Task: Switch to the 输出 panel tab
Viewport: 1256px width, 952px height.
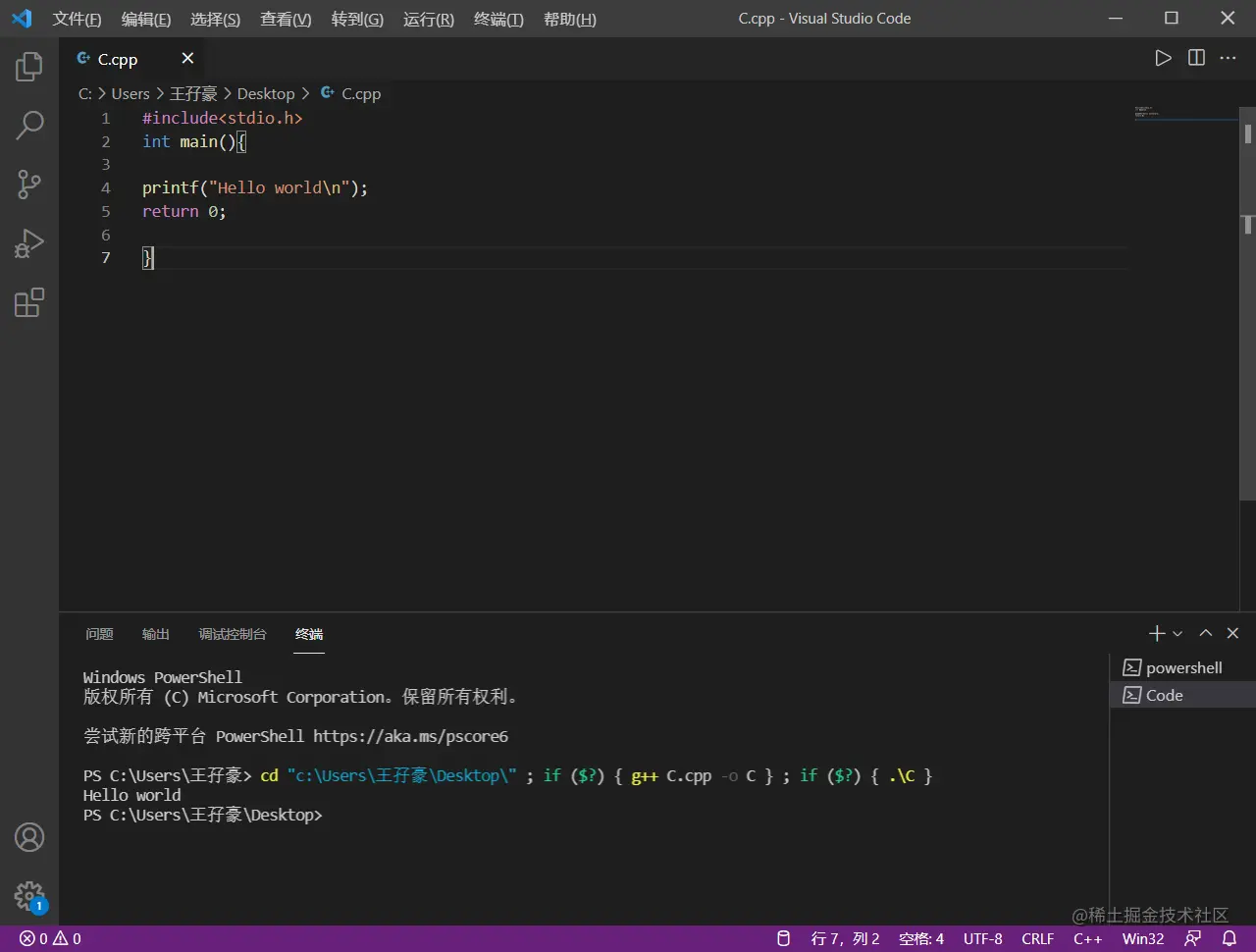Action: 156,634
